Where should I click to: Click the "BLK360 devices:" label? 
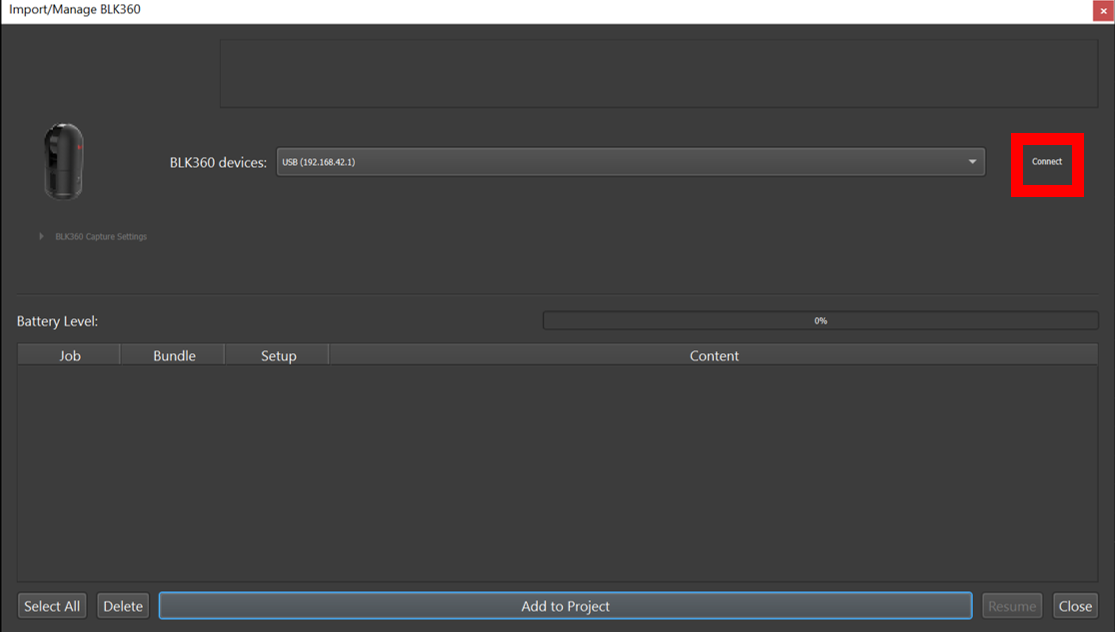(x=218, y=162)
